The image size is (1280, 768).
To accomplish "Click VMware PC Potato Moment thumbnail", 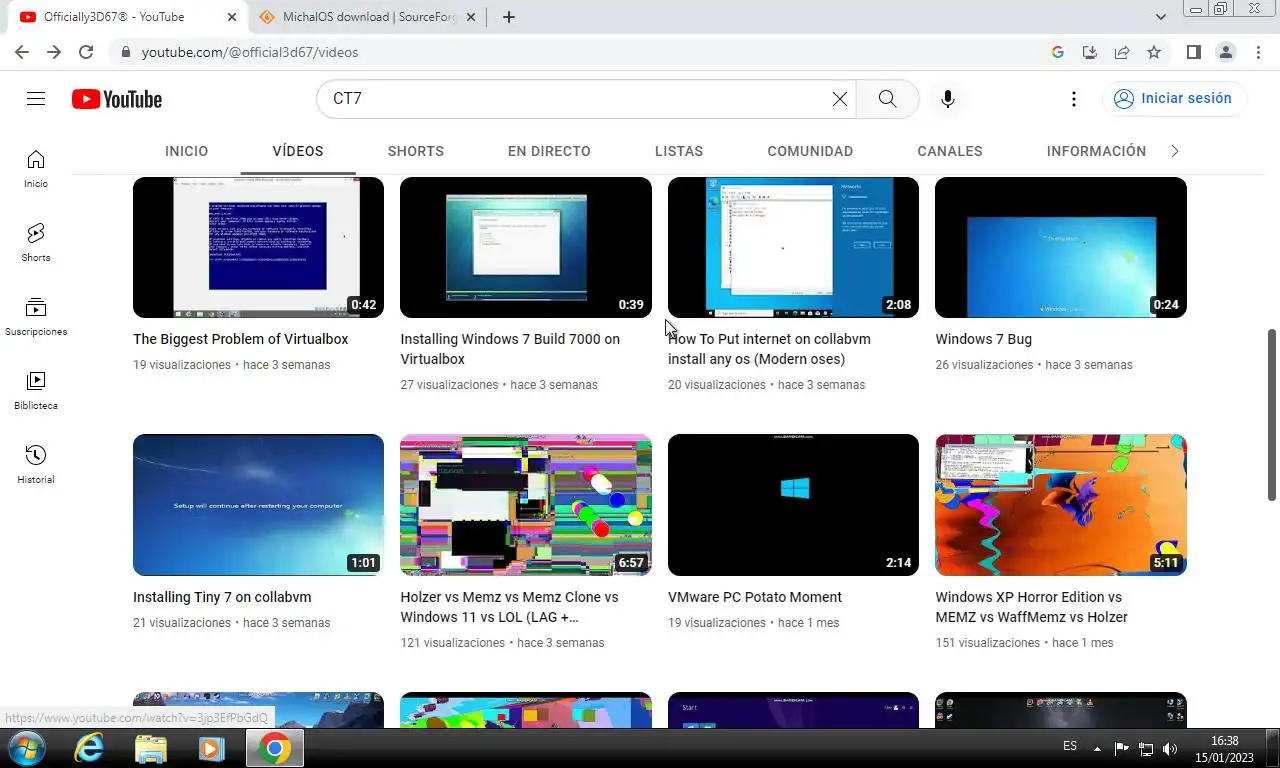I will pyautogui.click(x=793, y=505).
